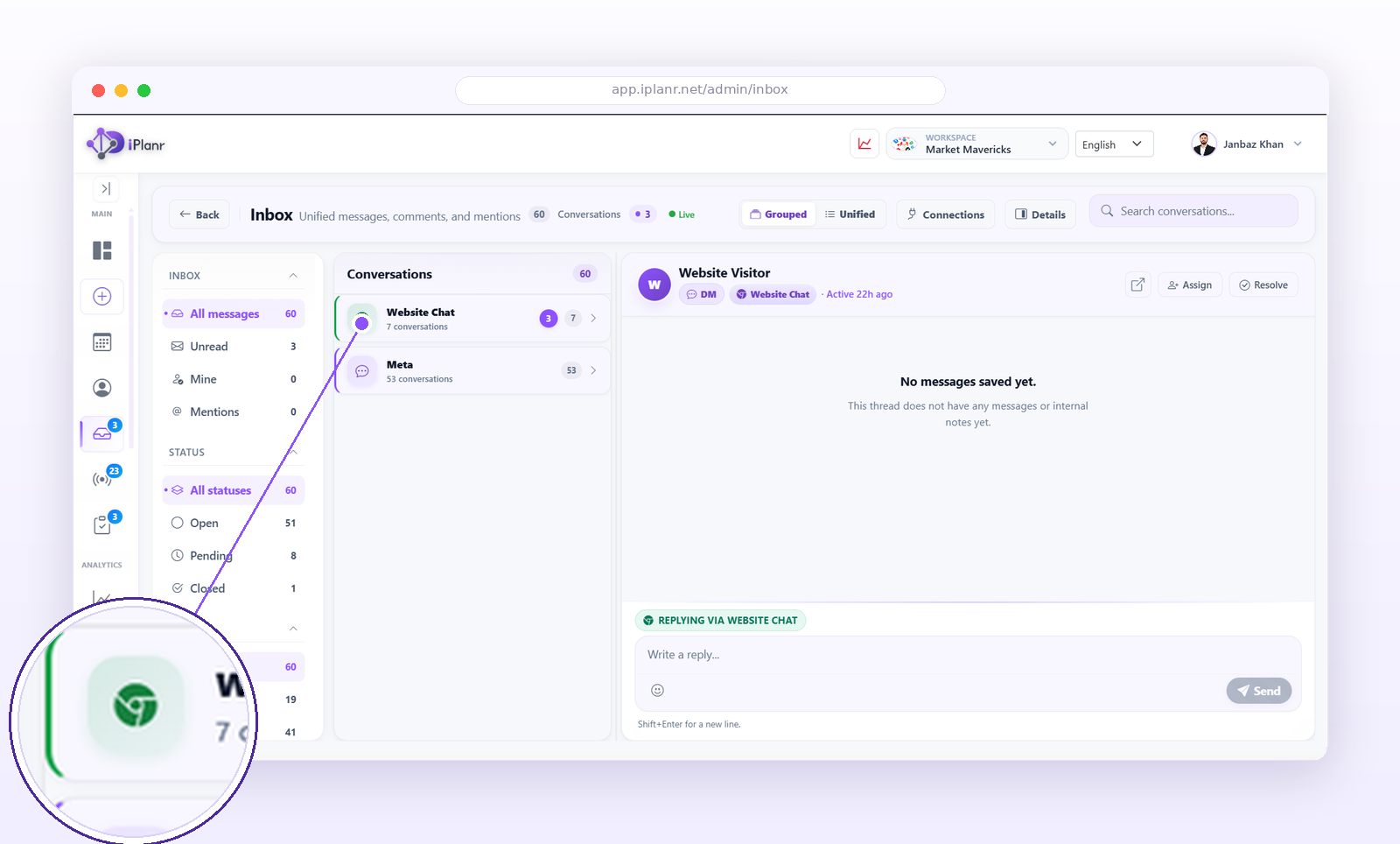
Task: Open the tasks clipboard icon in sidebar
Action: tap(102, 524)
